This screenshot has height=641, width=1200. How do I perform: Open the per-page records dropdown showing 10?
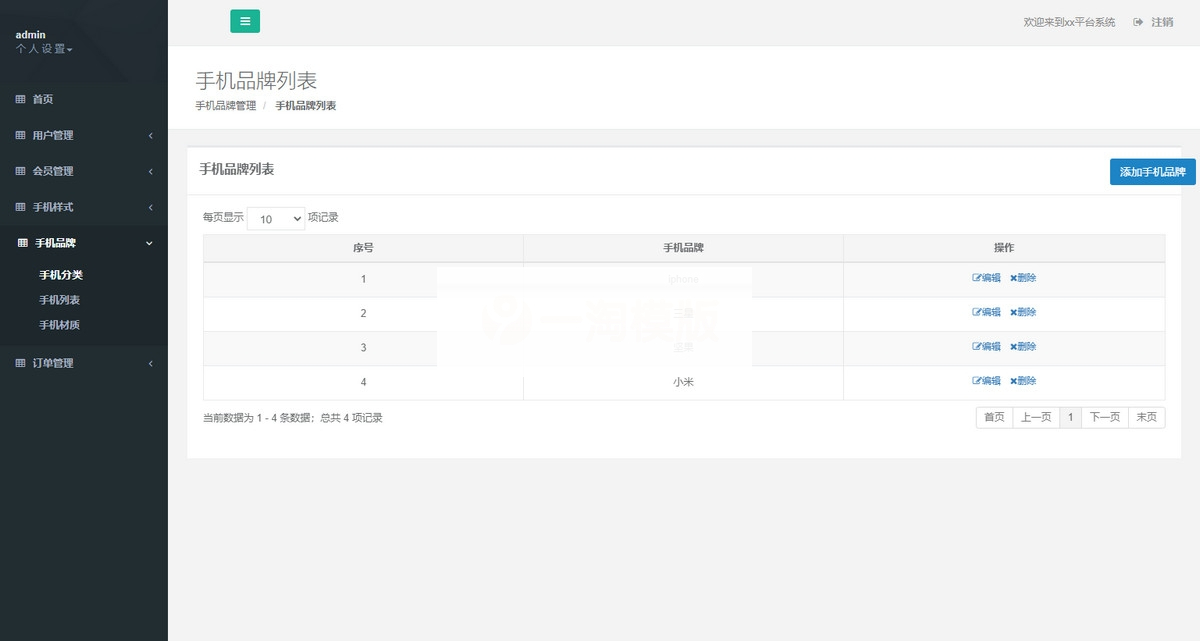tap(276, 218)
